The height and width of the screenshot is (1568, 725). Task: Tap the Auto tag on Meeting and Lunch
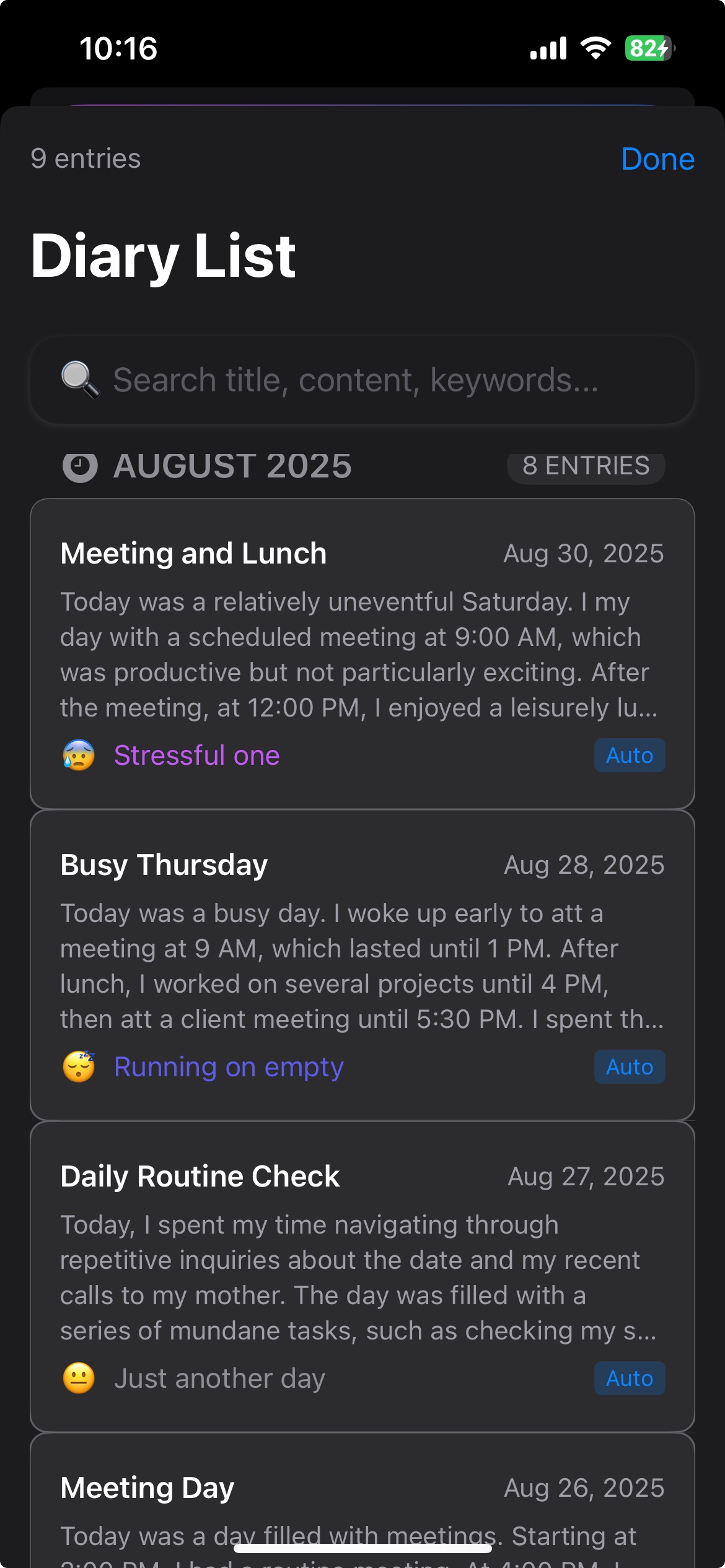coord(630,756)
